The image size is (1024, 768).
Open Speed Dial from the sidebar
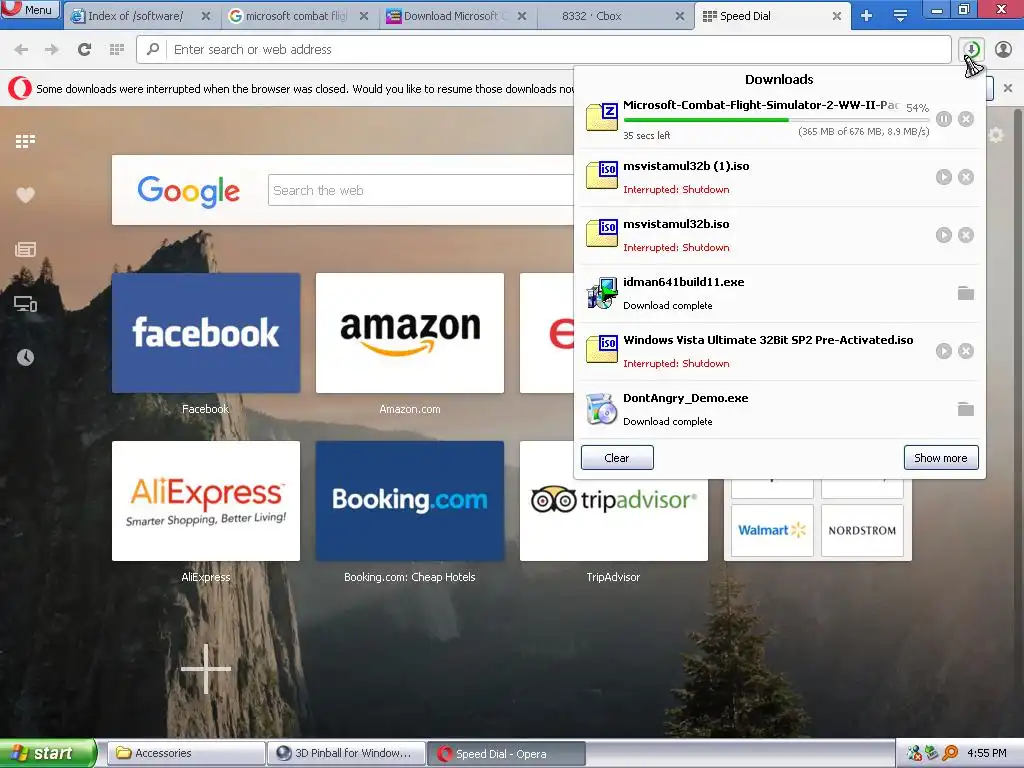pyautogui.click(x=25, y=141)
